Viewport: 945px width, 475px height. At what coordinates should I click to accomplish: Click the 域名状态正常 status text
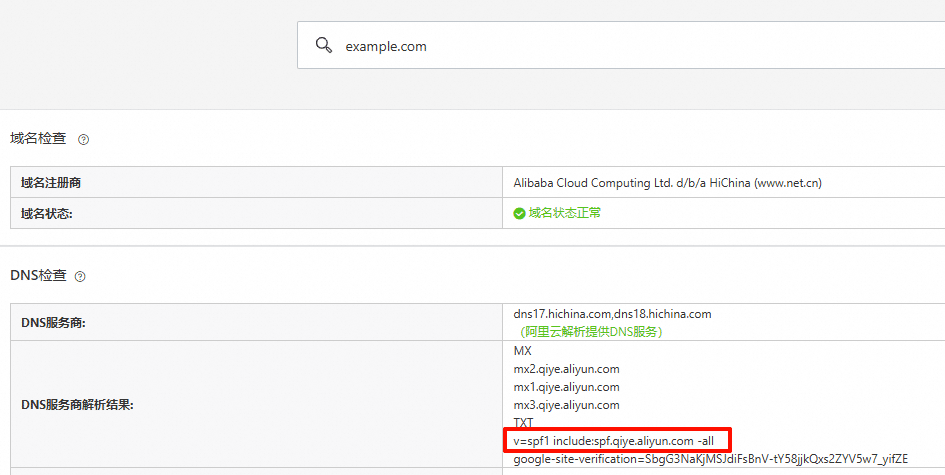[x=565, y=213]
